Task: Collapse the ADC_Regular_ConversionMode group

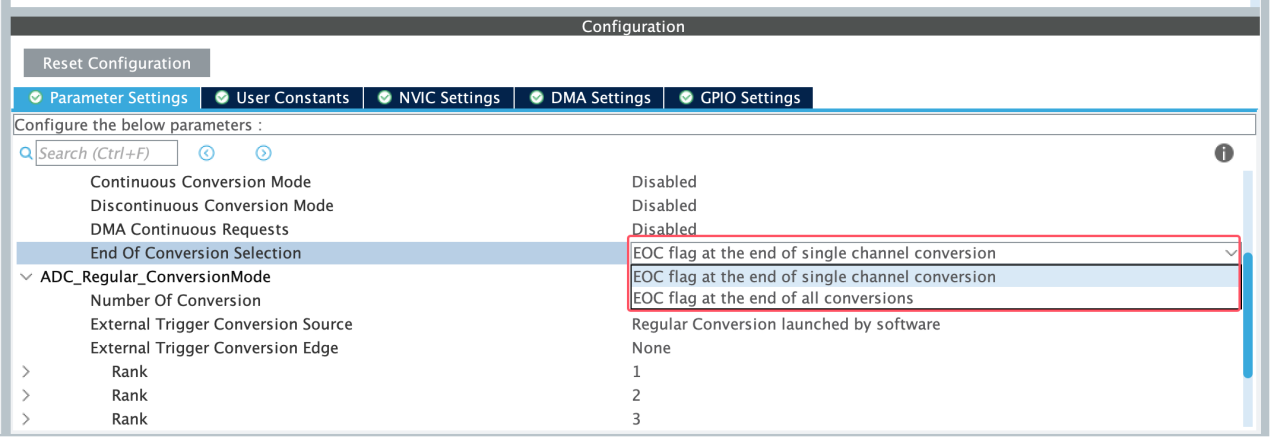Action: pos(26,277)
